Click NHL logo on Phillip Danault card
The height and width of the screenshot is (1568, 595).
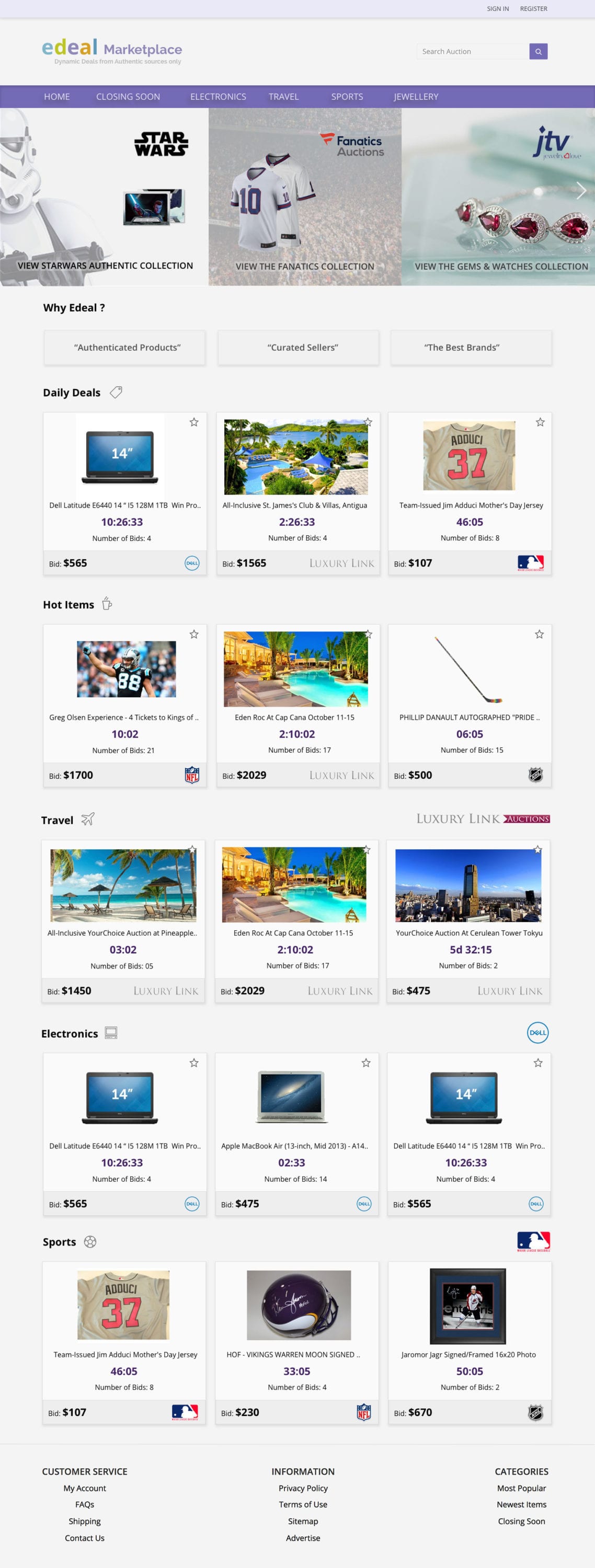point(535,775)
